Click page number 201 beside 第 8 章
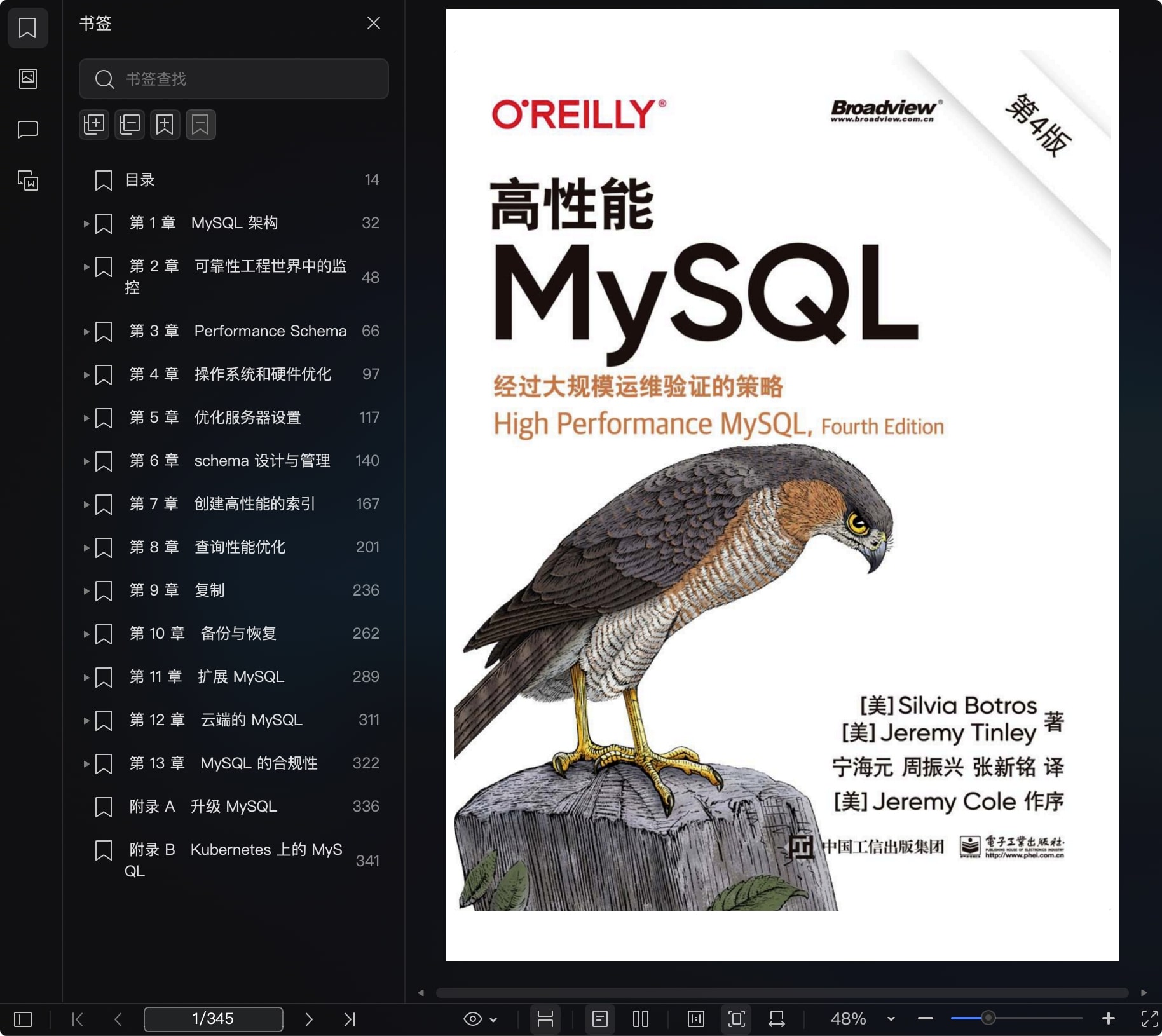 [367, 547]
